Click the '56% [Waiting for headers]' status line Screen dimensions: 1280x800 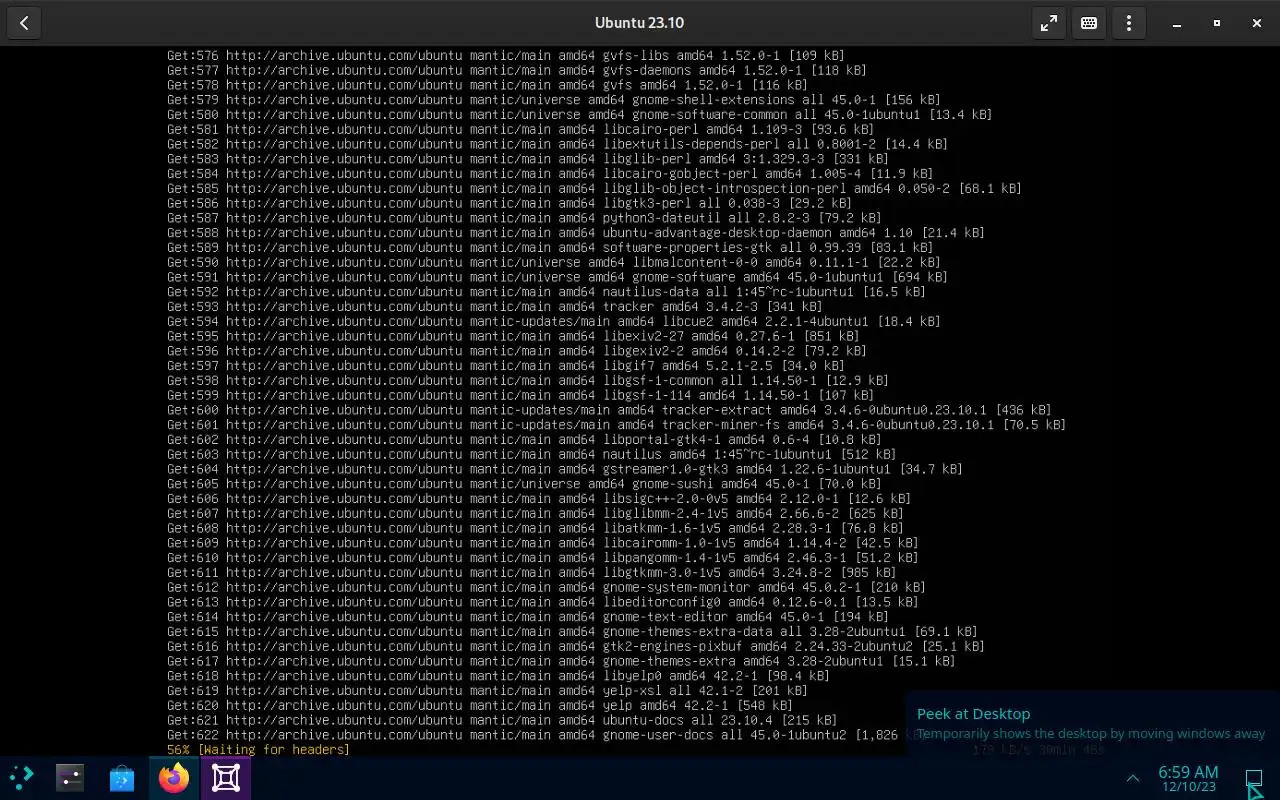pyautogui.click(x=258, y=750)
